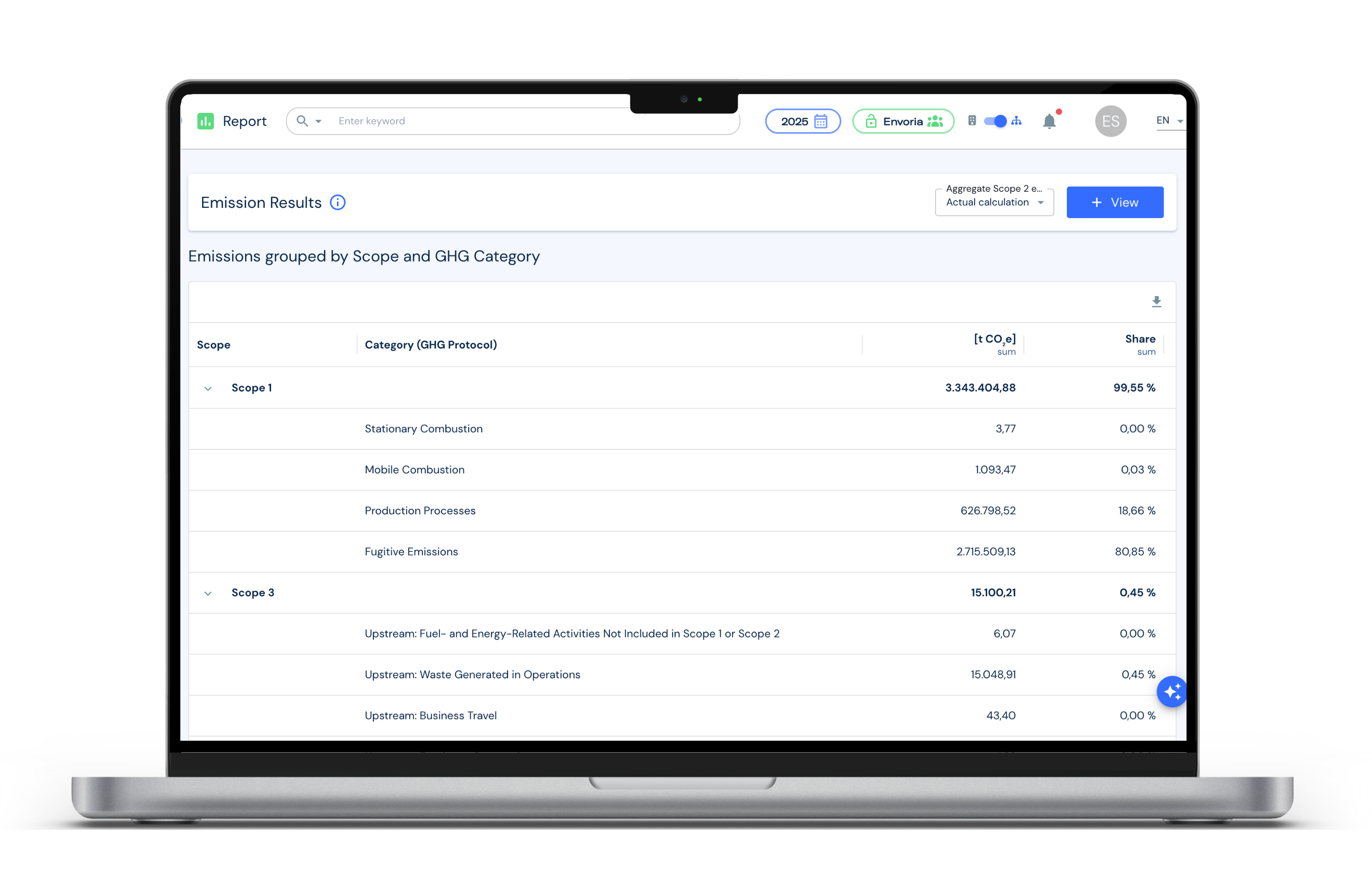Open the notifications bell
1372x896 pixels.
(x=1049, y=121)
